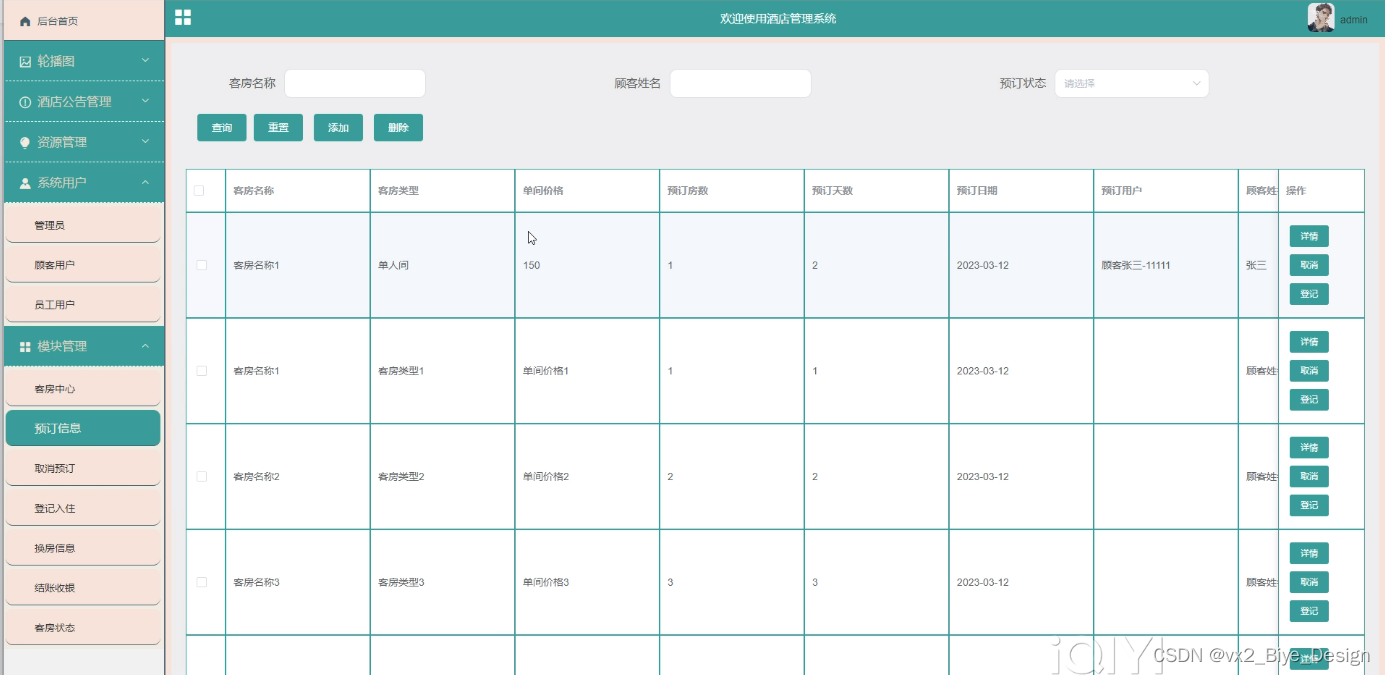Expand the 酒店公告管理 chevron
Viewport: 1385px width, 675px height.
coord(145,101)
